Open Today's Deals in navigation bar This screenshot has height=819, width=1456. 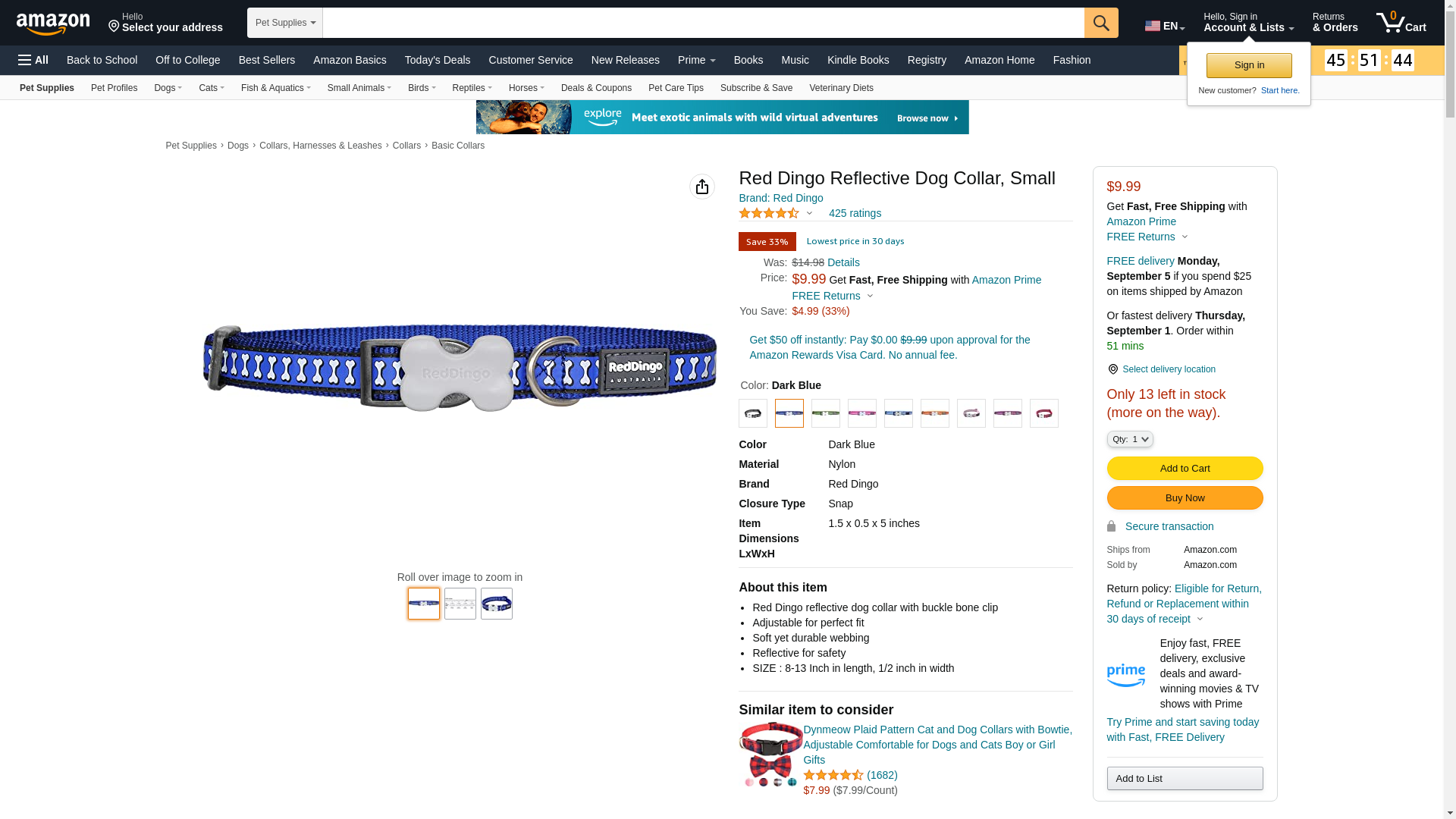[x=438, y=60]
